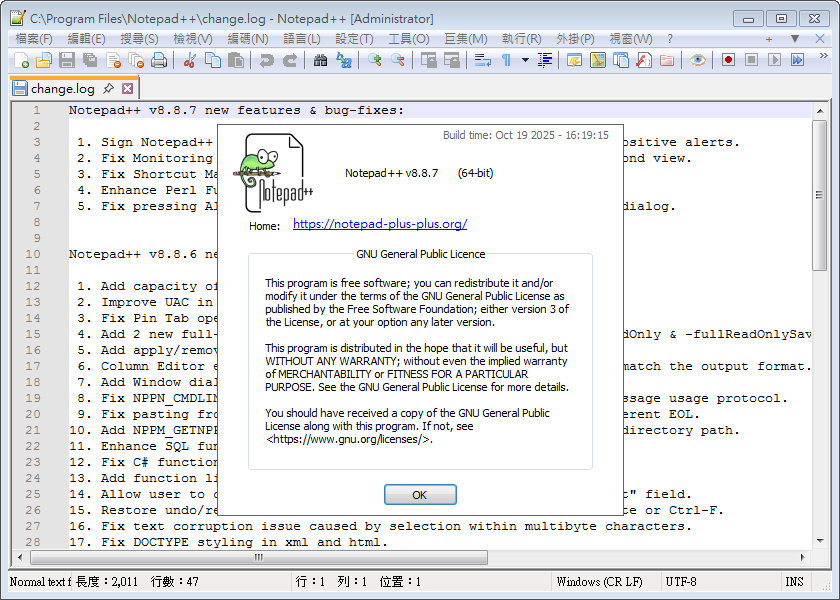Open the 搜尋(S) menu

pyautogui.click(x=139, y=39)
